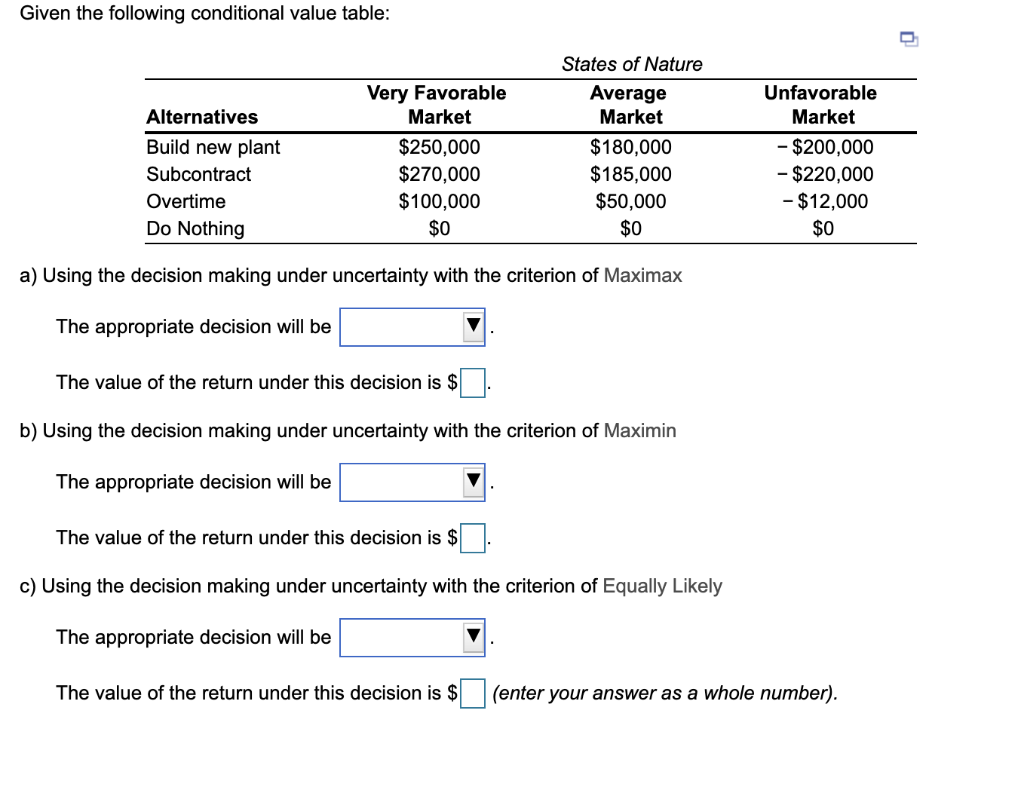The width and height of the screenshot is (1024, 790).
Task: Click the Build new plant row
Action: (x=214, y=147)
